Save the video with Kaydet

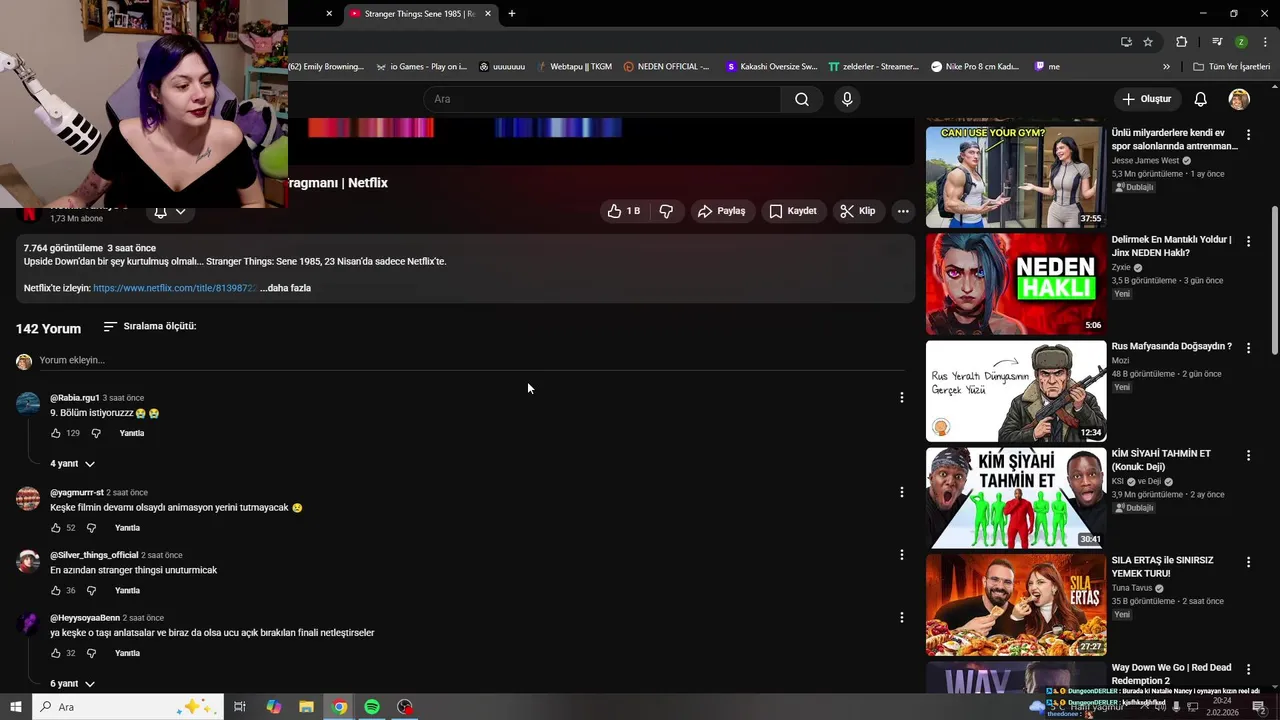(x=793, y=211)
